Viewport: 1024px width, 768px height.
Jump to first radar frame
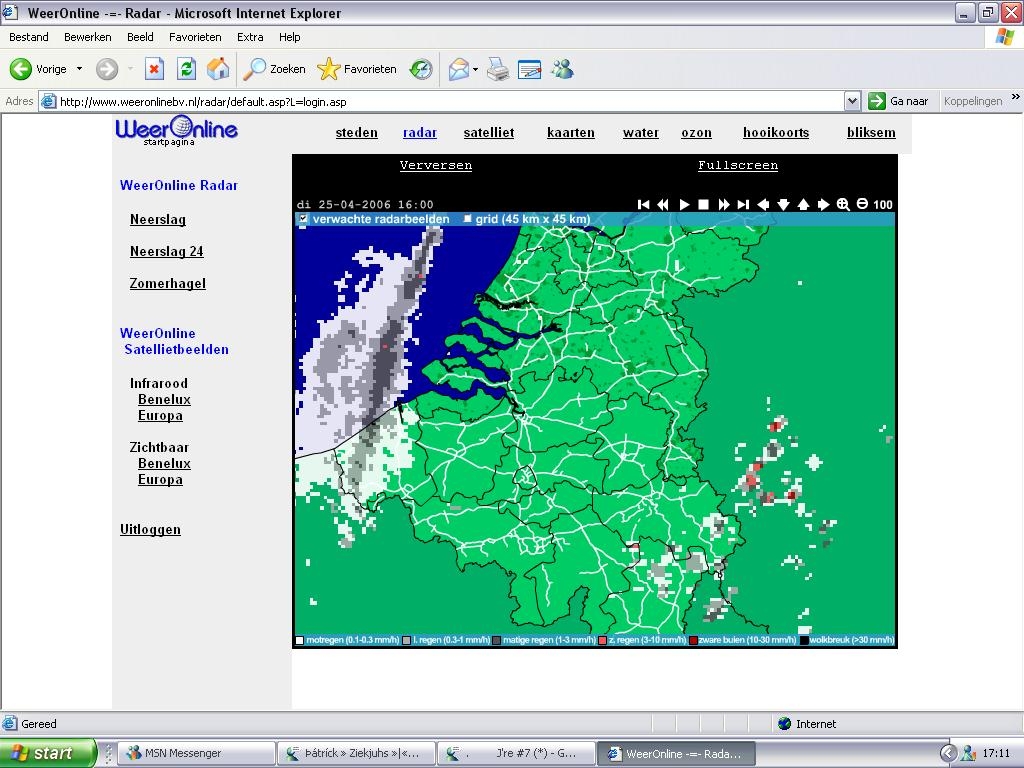click(644, 204)
